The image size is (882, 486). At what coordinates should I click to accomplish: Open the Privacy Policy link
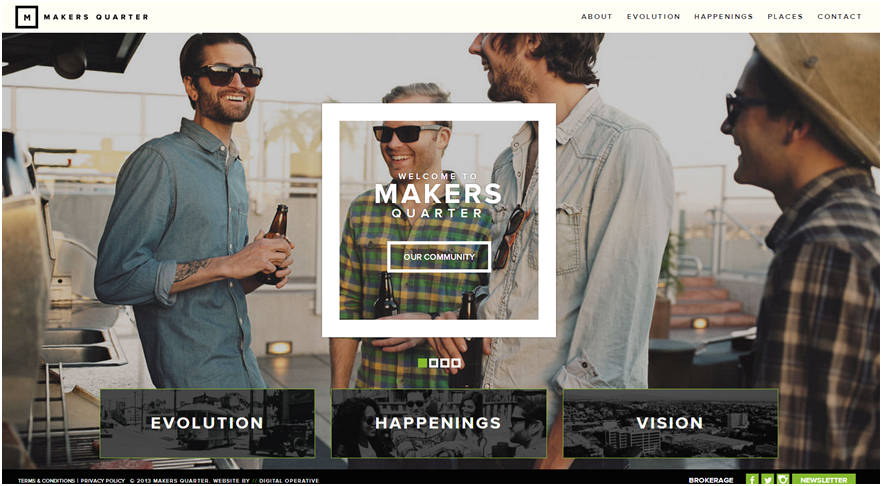point(102,481)
